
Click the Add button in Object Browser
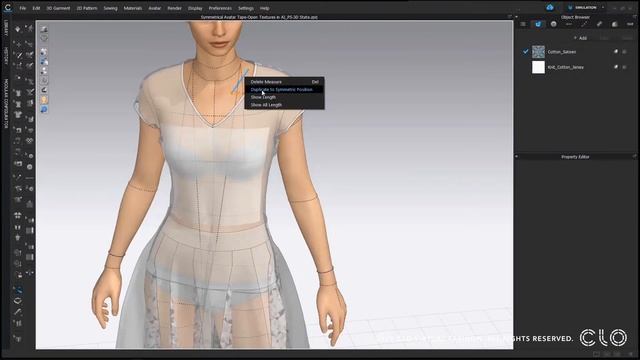pyautogui.click(x=580, y=38)
